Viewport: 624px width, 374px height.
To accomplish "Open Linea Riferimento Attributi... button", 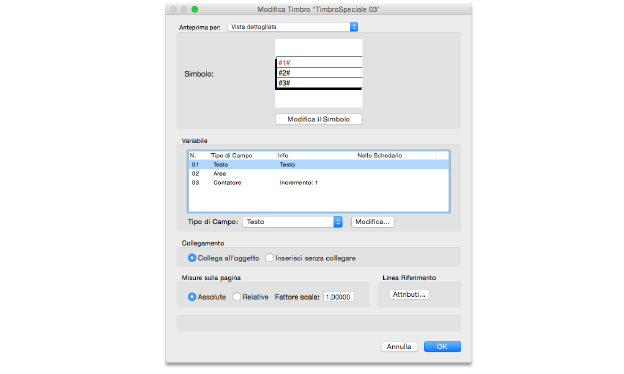I will pos(409,294).
